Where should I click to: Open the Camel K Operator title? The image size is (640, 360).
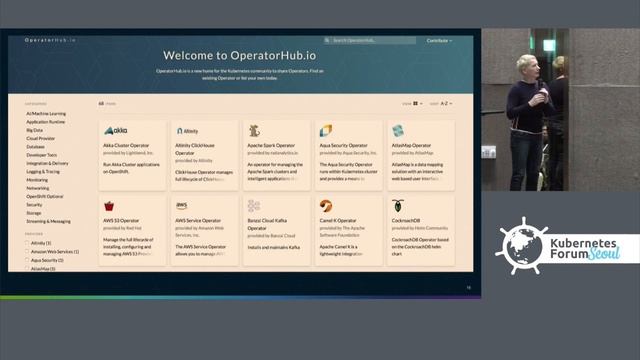[x=338, y=220]
